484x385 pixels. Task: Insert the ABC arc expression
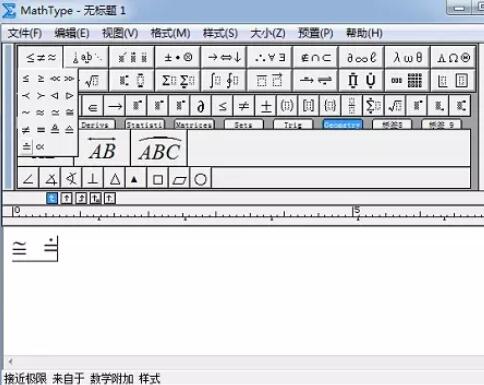[x=159, y=148]
